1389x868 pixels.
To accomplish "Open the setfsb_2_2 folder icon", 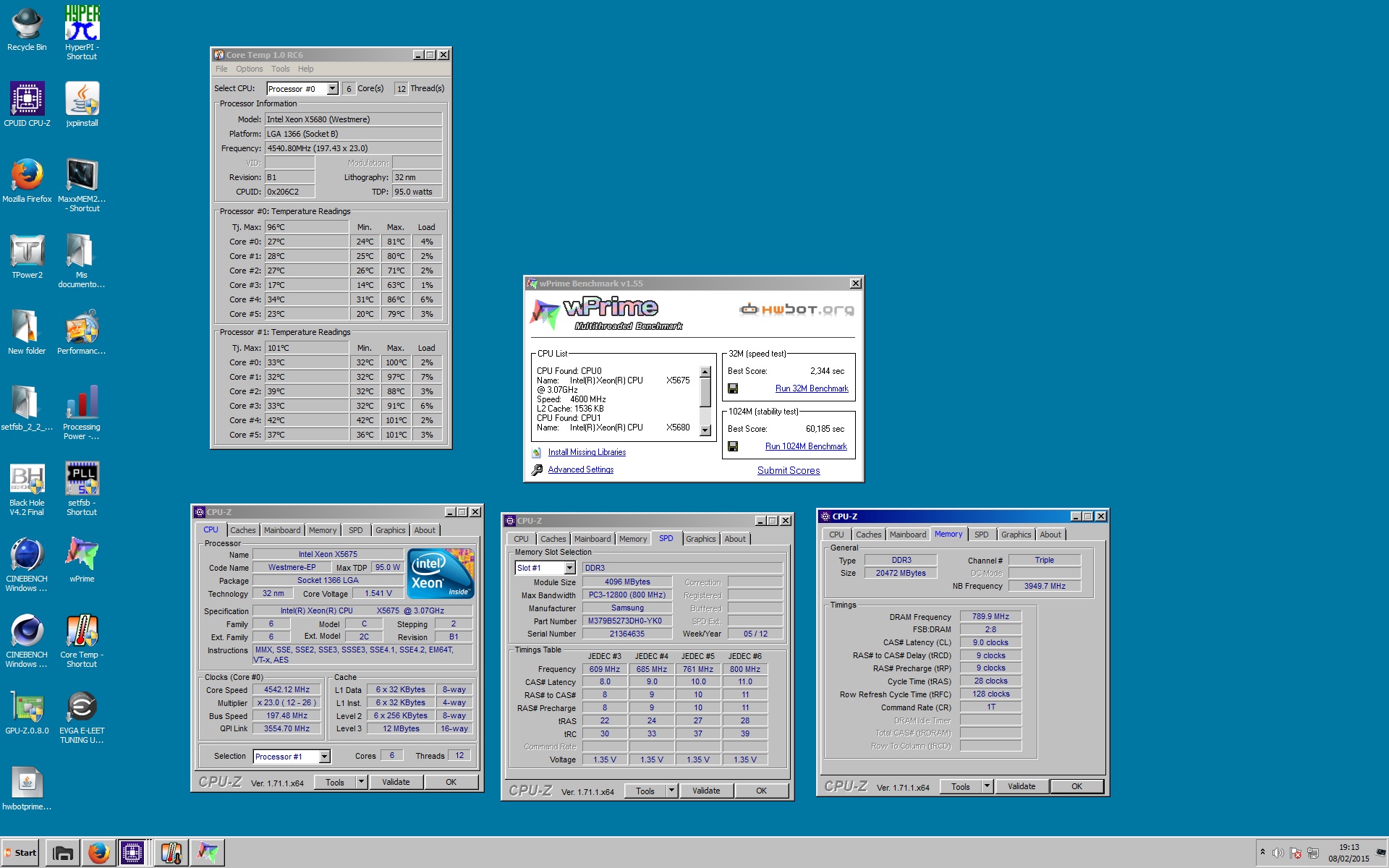I will point(27,409).
